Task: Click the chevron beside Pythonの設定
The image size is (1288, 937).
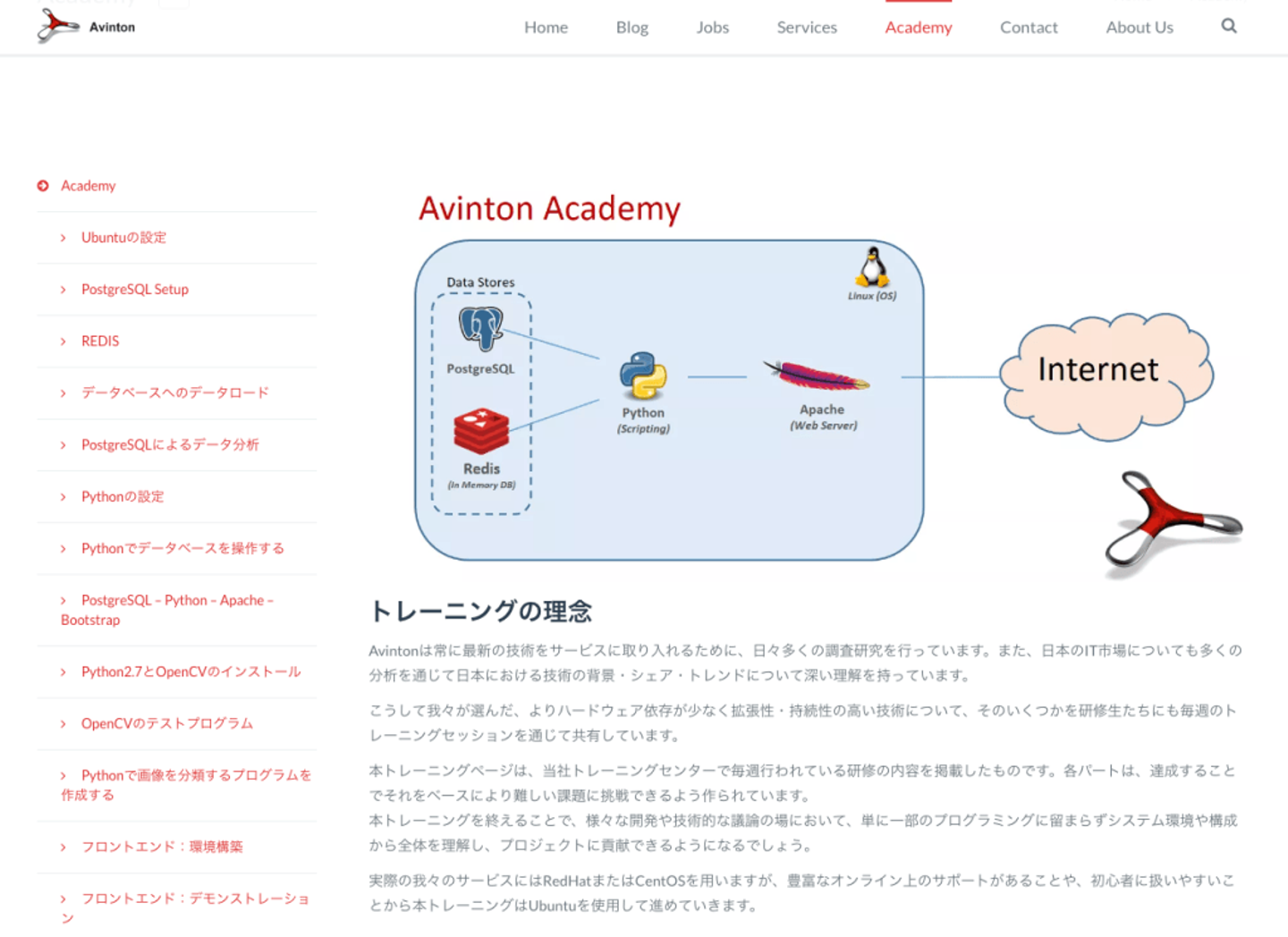Action: coord(64,497)
